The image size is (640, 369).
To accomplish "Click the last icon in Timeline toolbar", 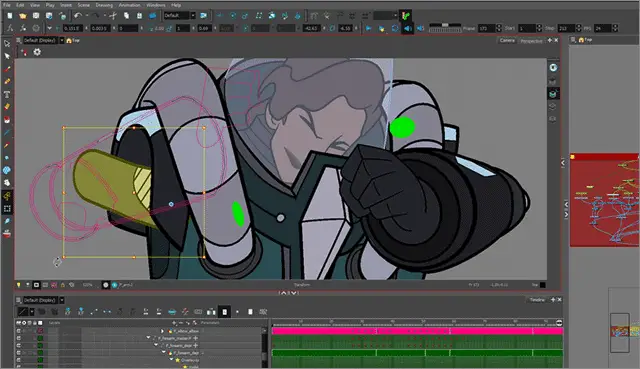I will tap(263, 312).
